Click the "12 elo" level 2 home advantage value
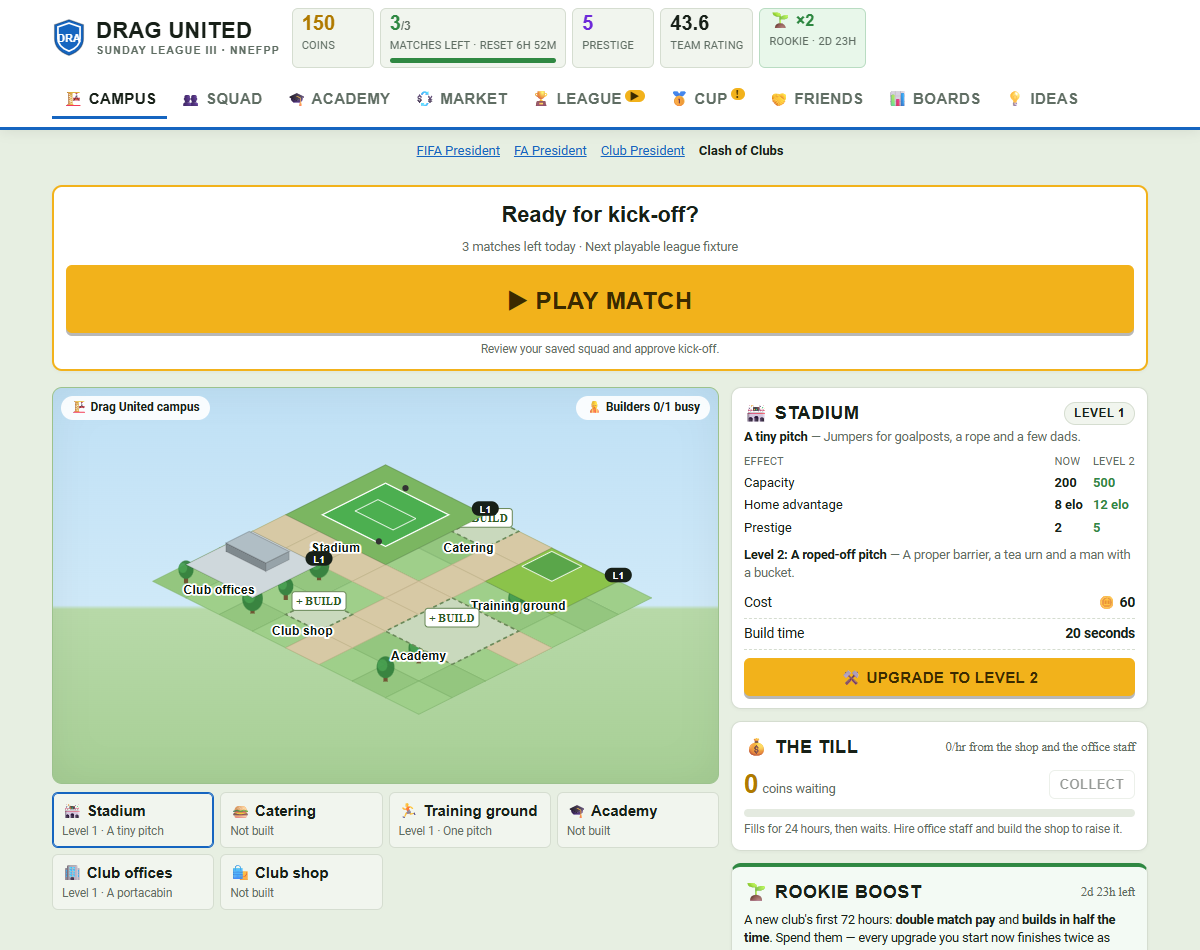Viewport: 1200px width, 950px height. click(x=1111, y=505)
